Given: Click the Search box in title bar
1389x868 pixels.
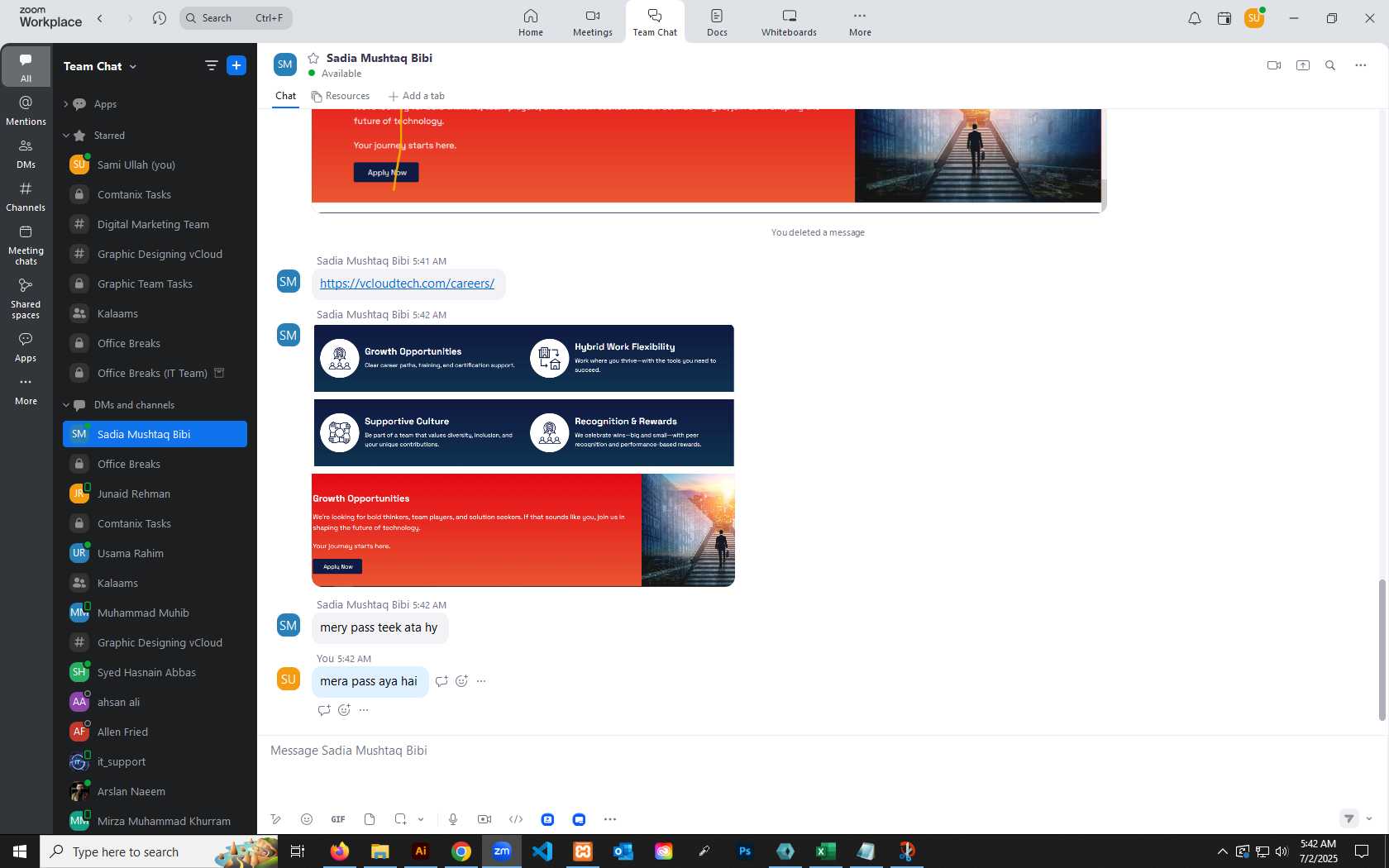Looking at the screenshot, I should (236, 18).
